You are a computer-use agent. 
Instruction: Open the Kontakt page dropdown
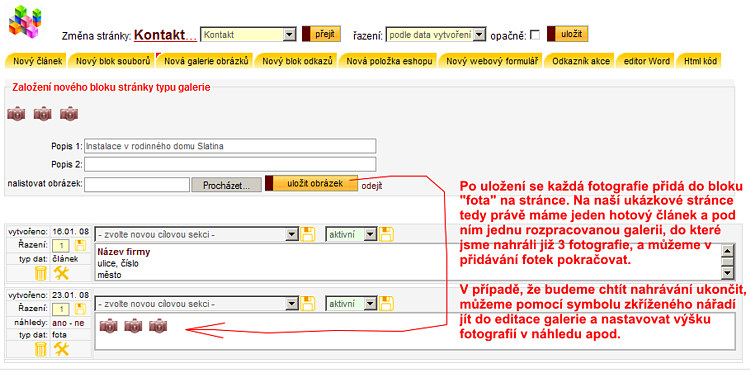tap(249, 34)
